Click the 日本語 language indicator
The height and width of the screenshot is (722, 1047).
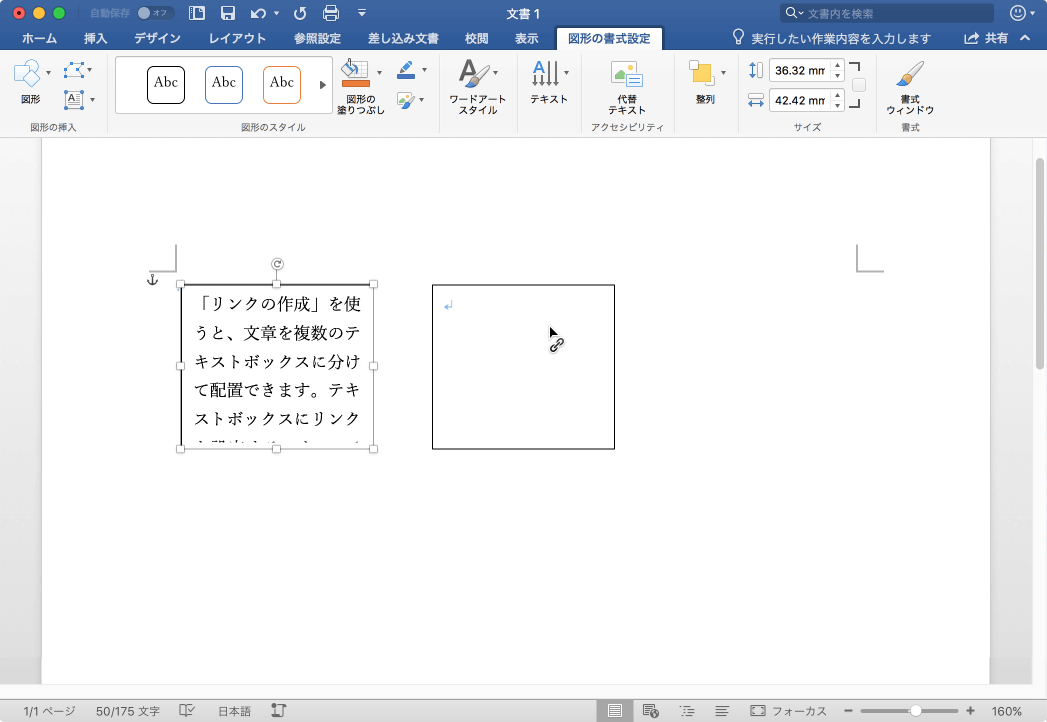point(234,711)
